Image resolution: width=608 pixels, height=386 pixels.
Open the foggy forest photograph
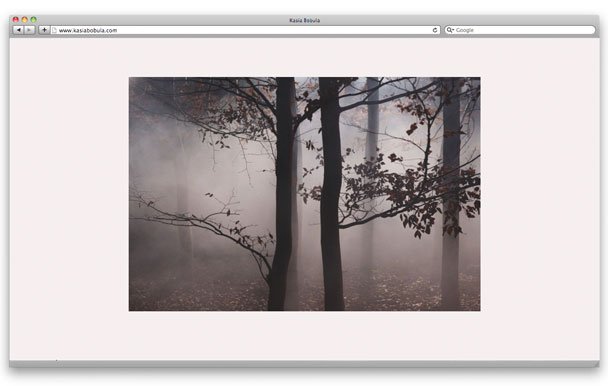click(x=304, y=194)
